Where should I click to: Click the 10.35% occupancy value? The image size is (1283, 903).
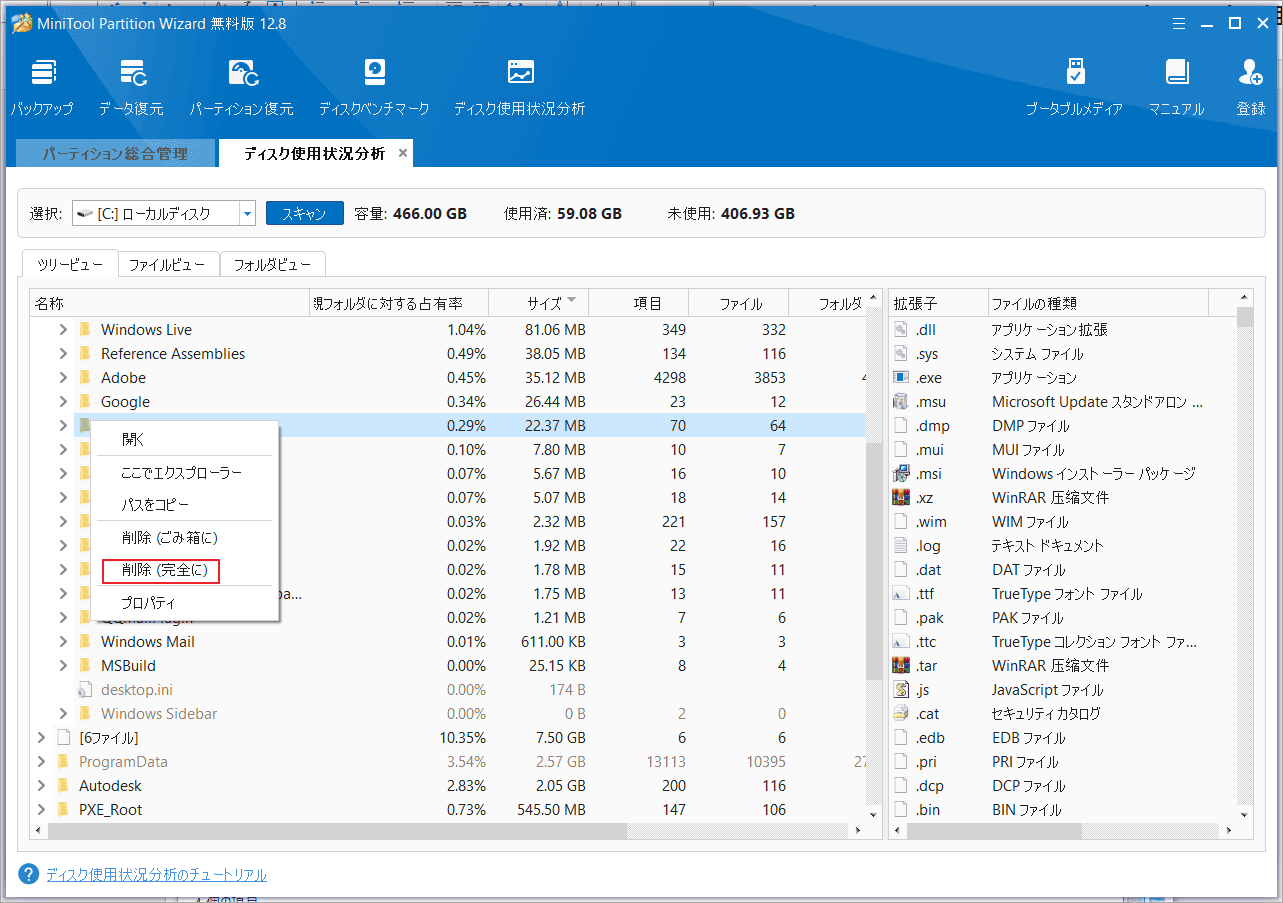(x=463, y=738)
